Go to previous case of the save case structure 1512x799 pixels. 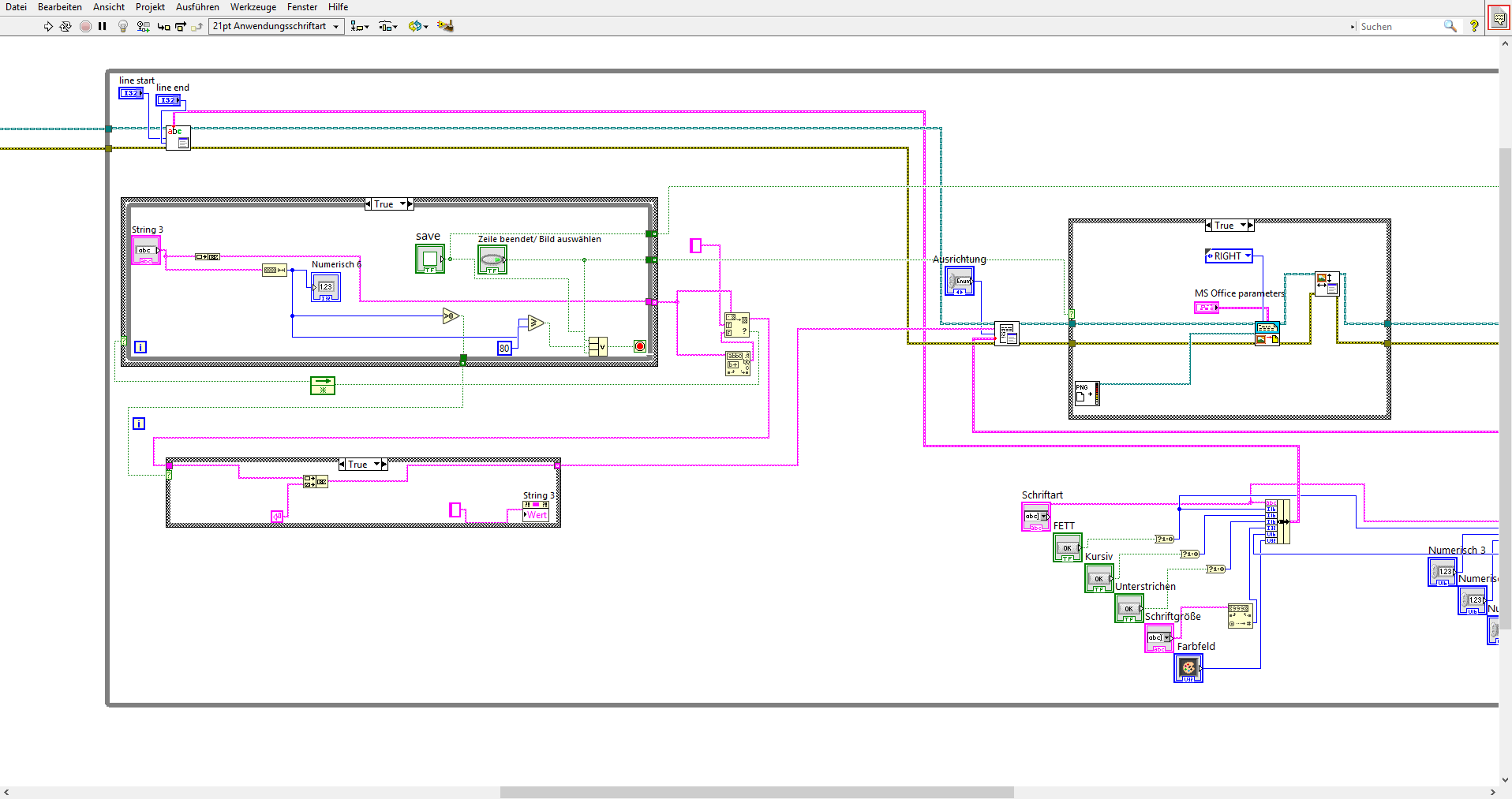click(x=369, y=203)
